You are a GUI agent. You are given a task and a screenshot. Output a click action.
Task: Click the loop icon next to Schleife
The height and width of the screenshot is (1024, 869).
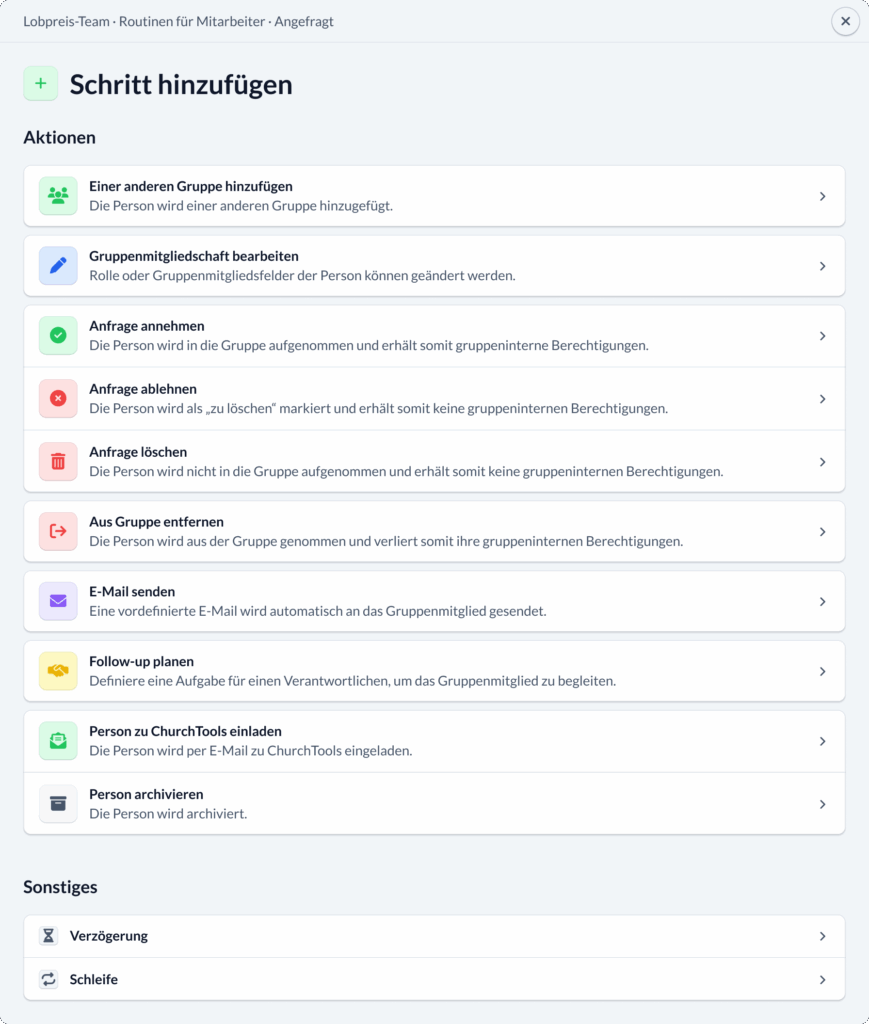48,979
